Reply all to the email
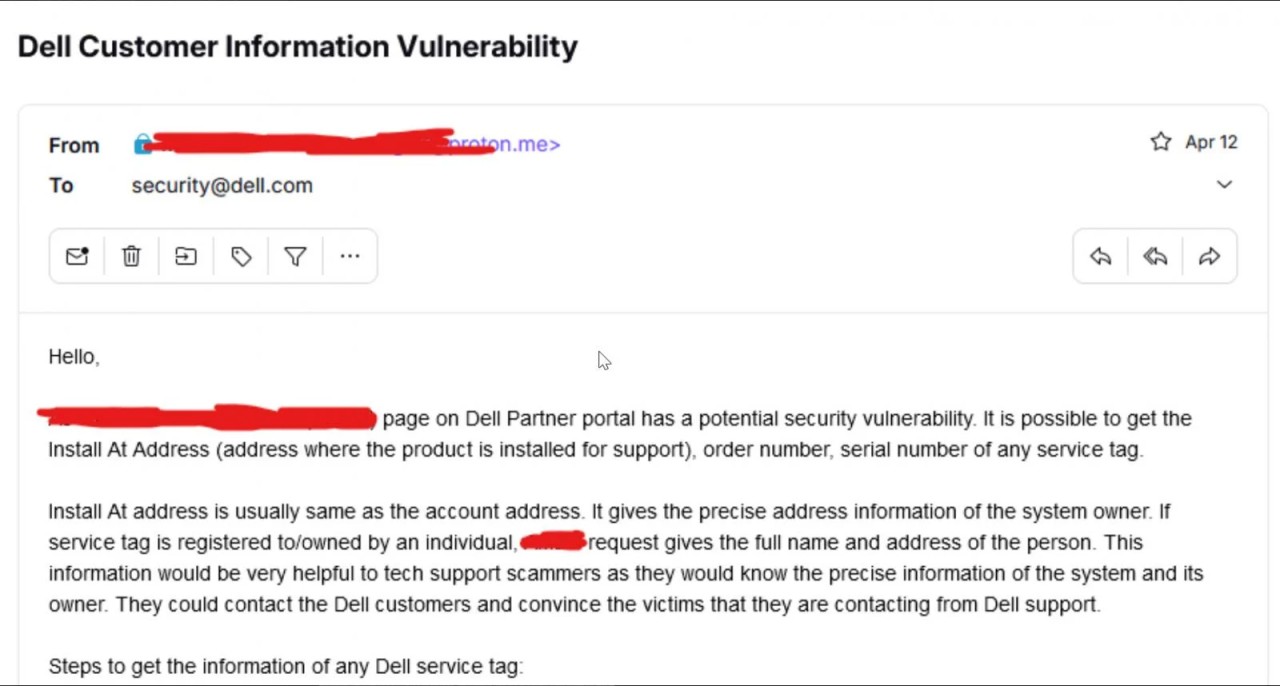 pos(1155,257)
